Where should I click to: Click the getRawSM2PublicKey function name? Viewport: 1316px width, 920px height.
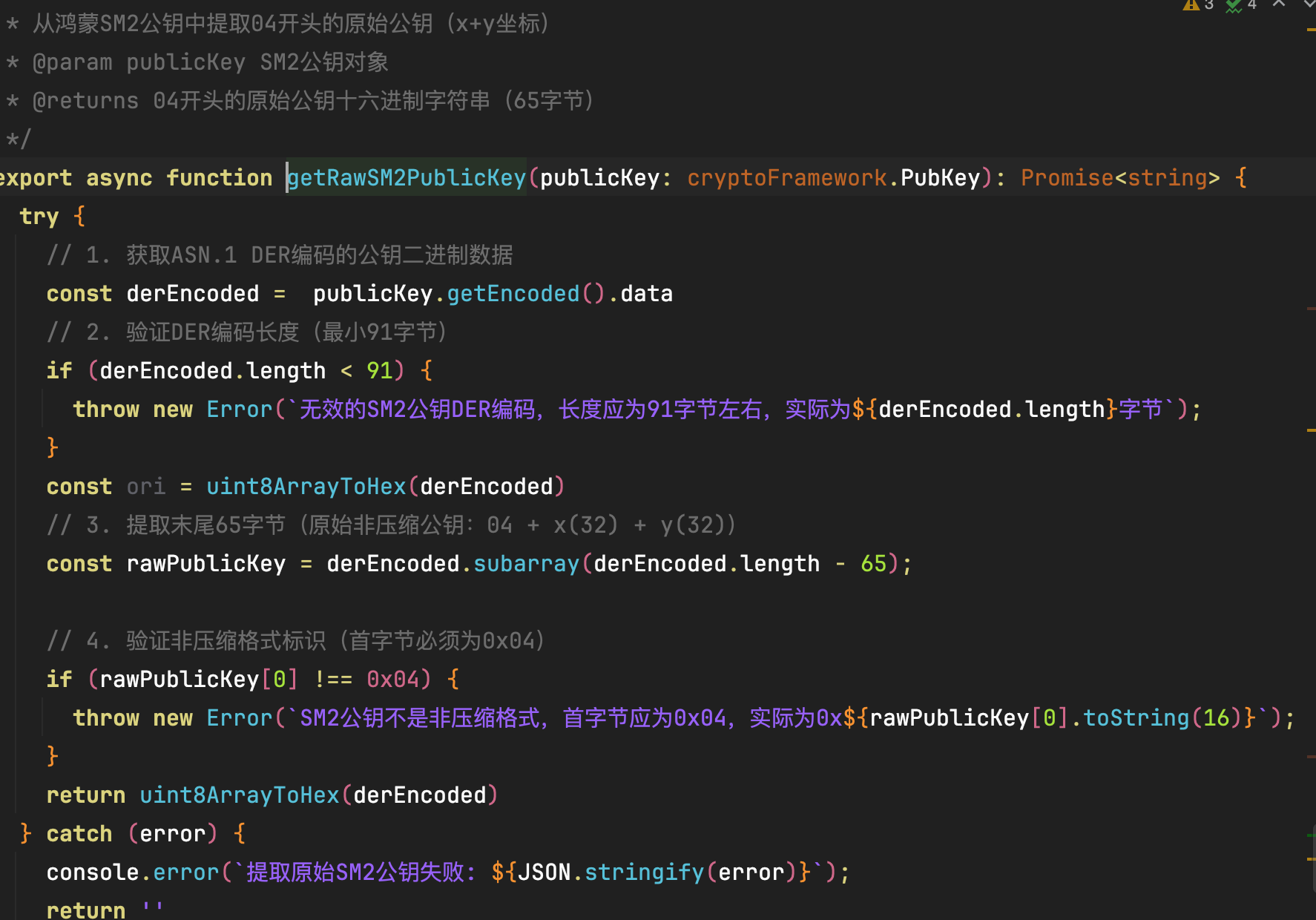coord(407,177)
